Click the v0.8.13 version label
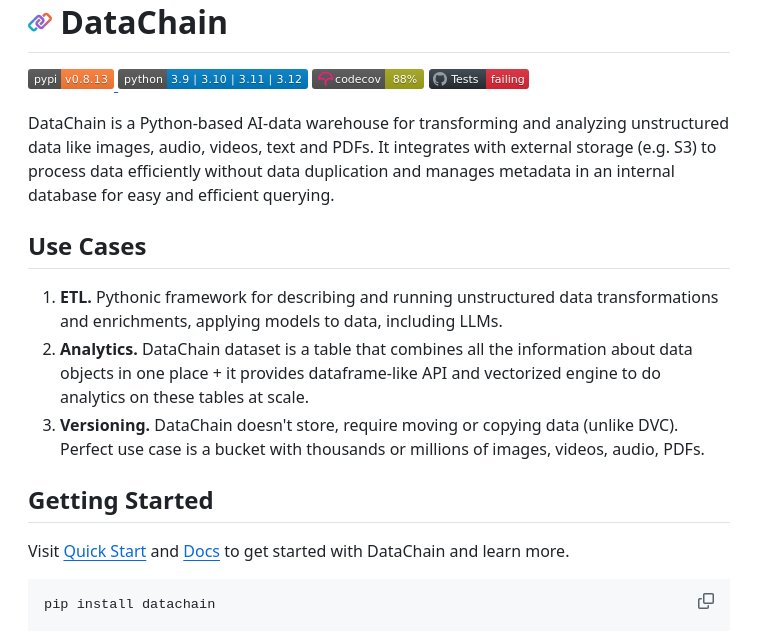757x635 pixels. 86,79
